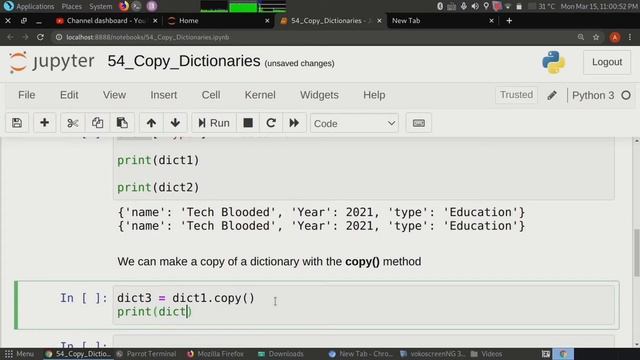This screenshot has height=360, width=640.
Task: Open the Edit menu
Action: [69, 95]
